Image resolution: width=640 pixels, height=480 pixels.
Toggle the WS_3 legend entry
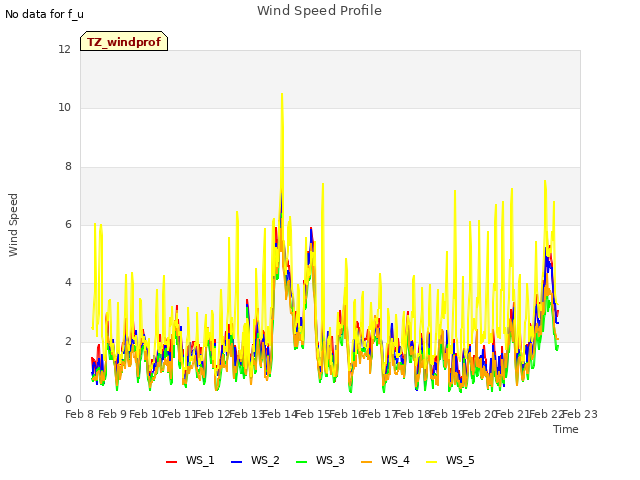pyautogui.click(x=320, y=460)
